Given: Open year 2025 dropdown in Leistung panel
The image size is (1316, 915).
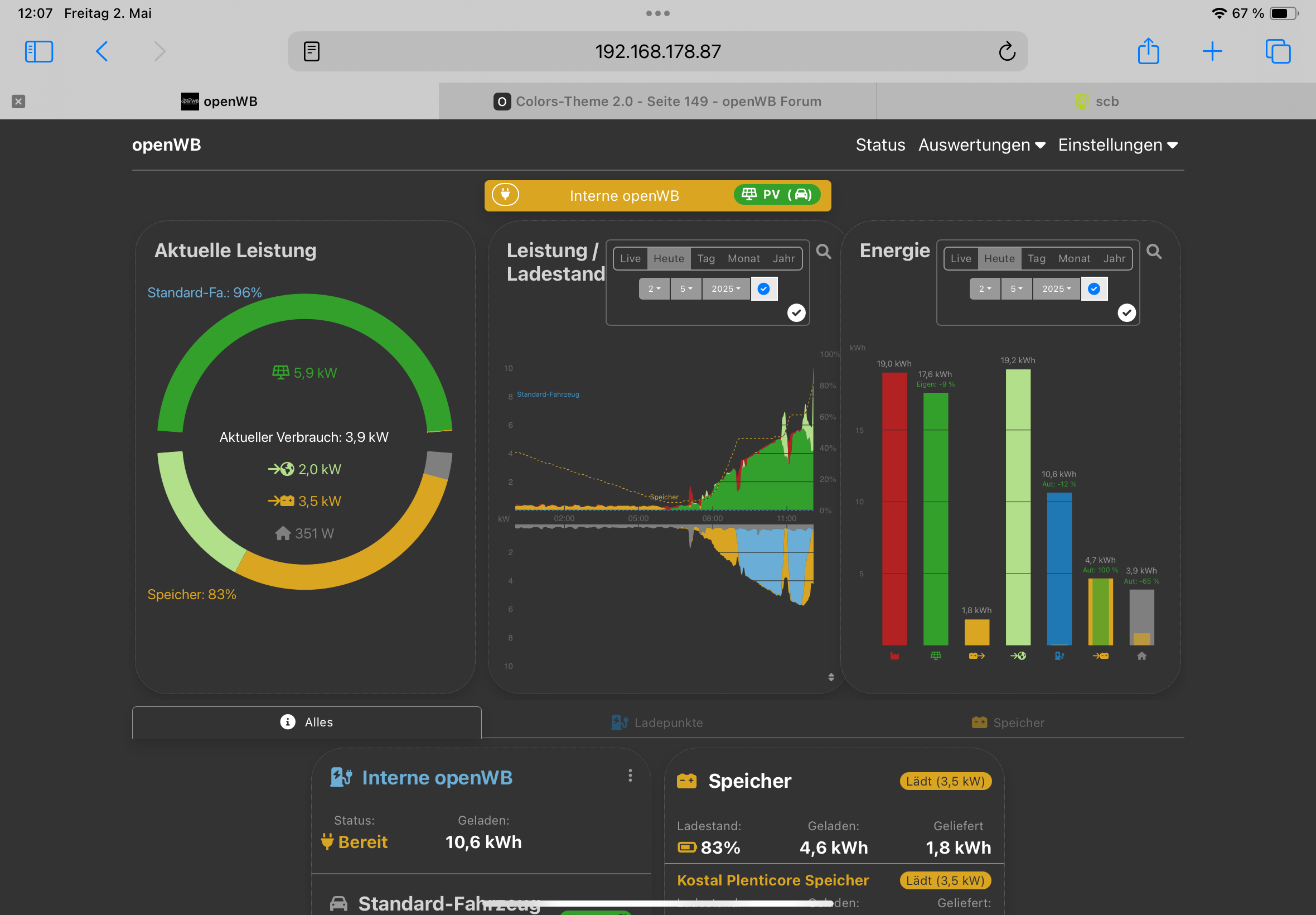Looking at the screenshot, I should pos(725,289).
